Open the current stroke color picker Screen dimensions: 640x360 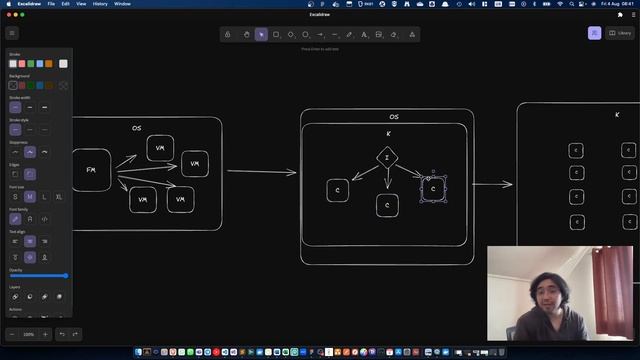pos(63,64)
